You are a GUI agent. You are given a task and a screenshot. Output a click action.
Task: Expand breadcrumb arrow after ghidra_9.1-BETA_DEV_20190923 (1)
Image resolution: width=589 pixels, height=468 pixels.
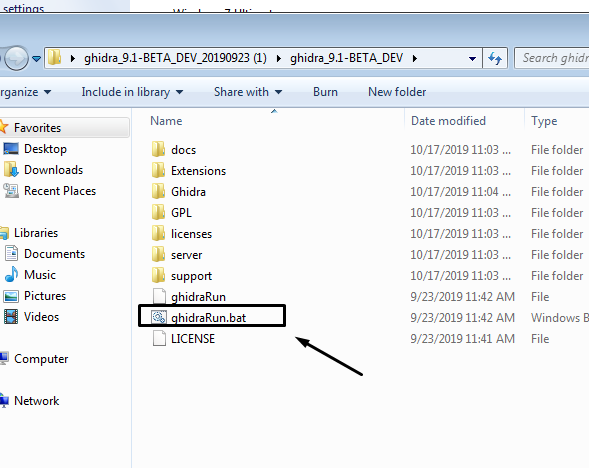tap(278, 58)
